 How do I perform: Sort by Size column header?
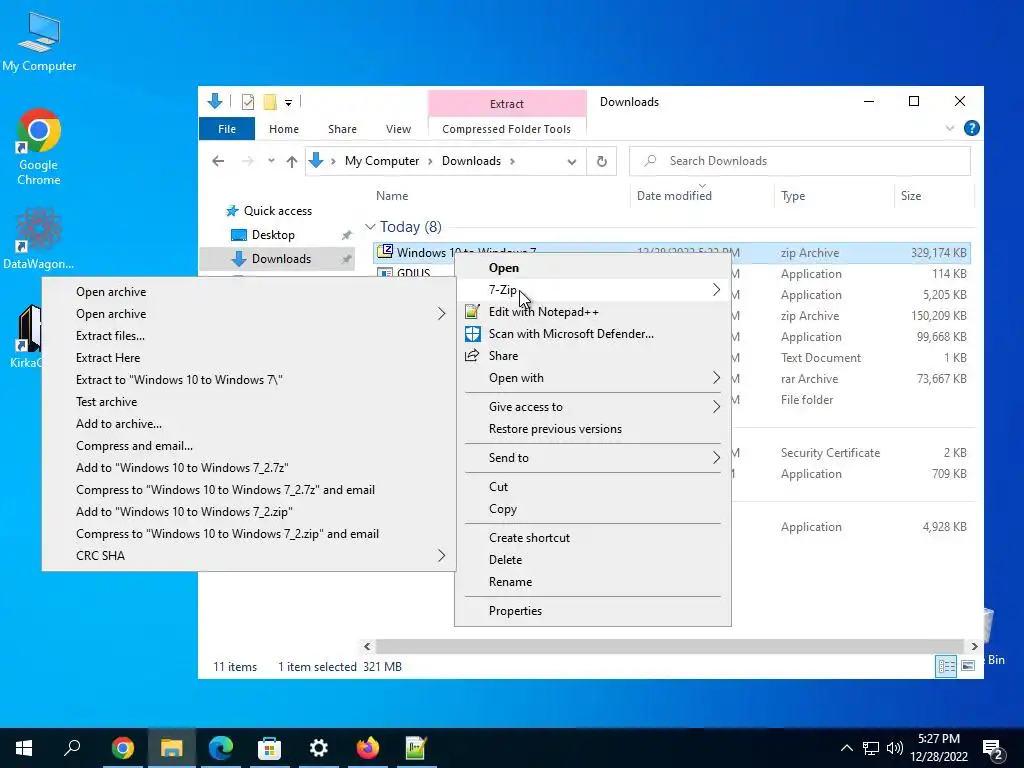pyautogui.click(x=933, y=196)
